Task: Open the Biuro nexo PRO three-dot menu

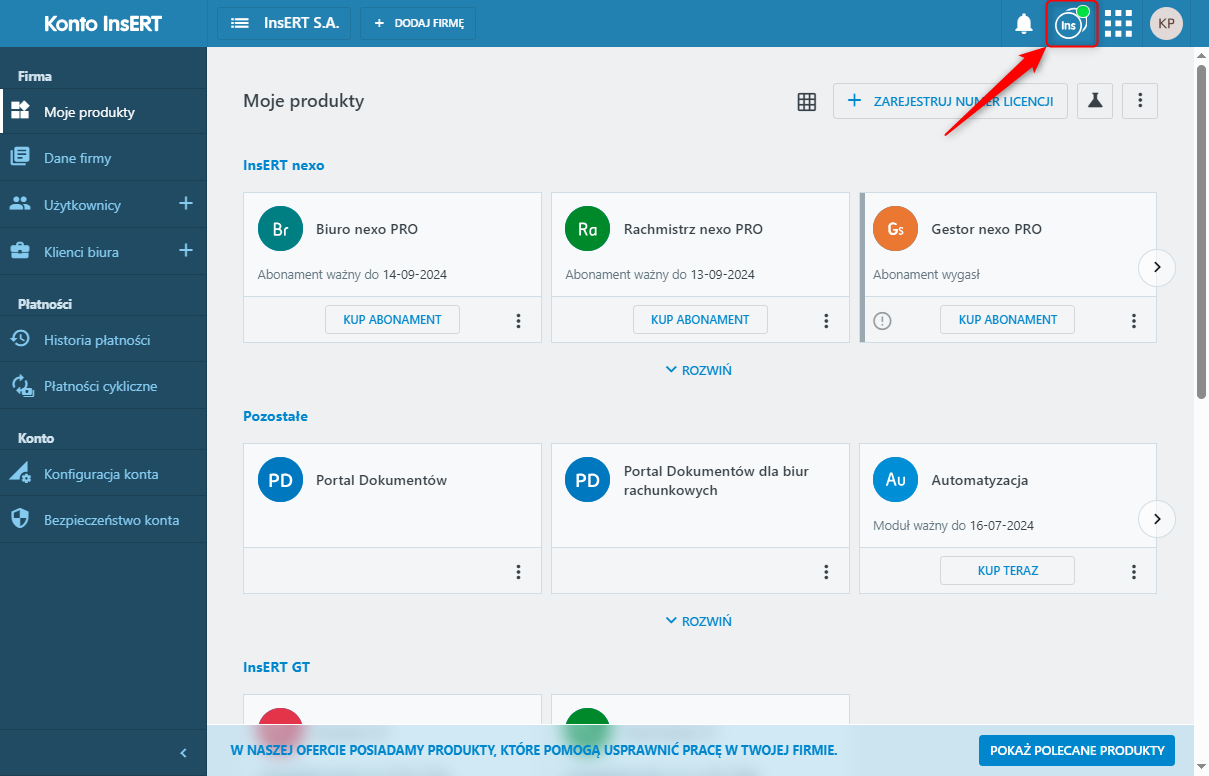Action: pyautogui.click(x=518, y=321)
